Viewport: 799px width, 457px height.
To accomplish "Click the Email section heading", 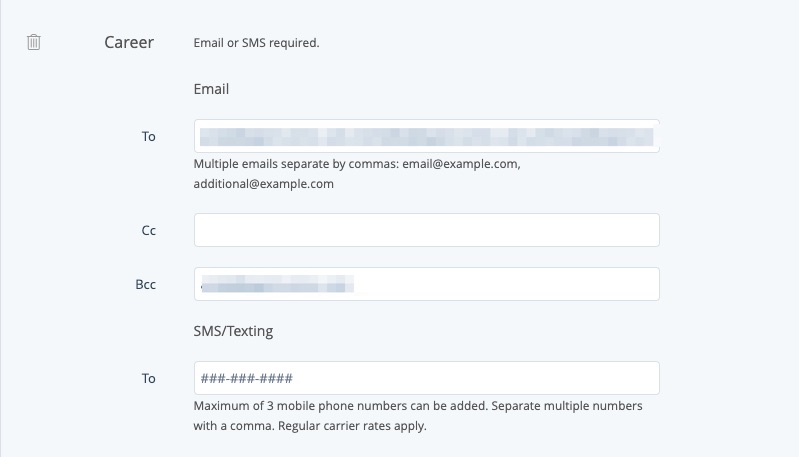I will point(211,89).
